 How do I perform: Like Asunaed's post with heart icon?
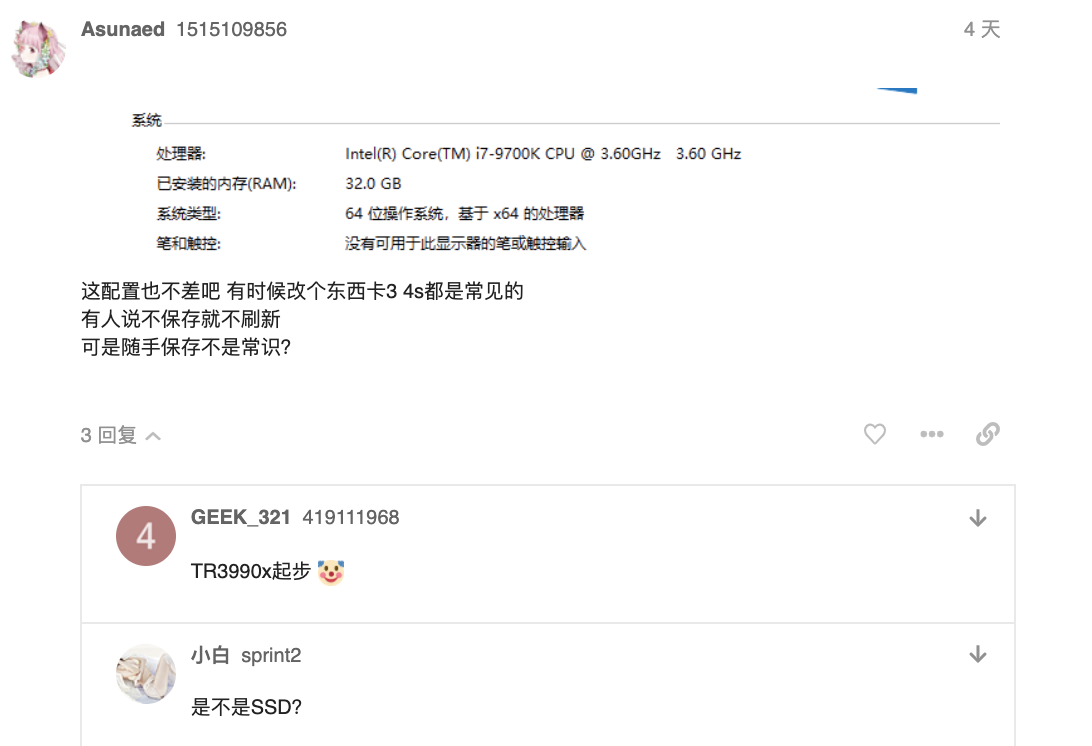(x=875, y=435)
